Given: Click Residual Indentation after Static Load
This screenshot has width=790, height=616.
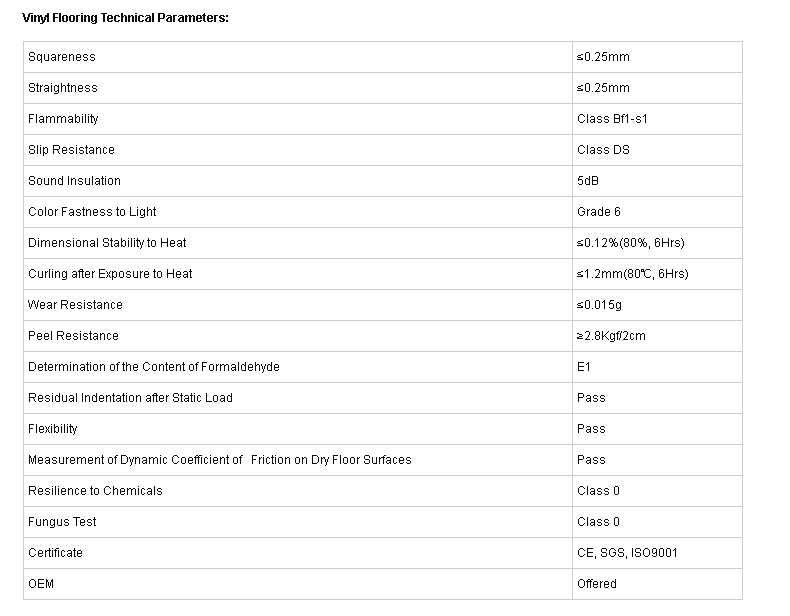Looking at the screenshot, I should coord(130,398).
